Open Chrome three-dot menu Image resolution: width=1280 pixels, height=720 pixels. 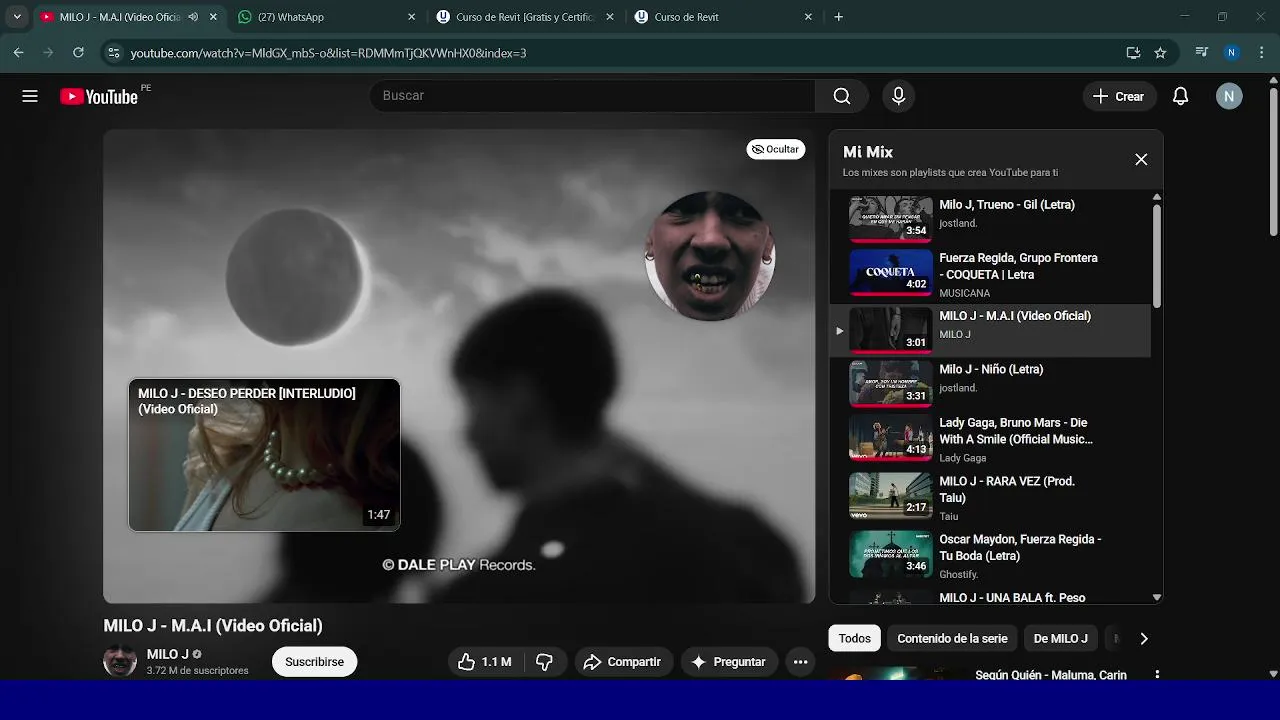click(1262, 53)
